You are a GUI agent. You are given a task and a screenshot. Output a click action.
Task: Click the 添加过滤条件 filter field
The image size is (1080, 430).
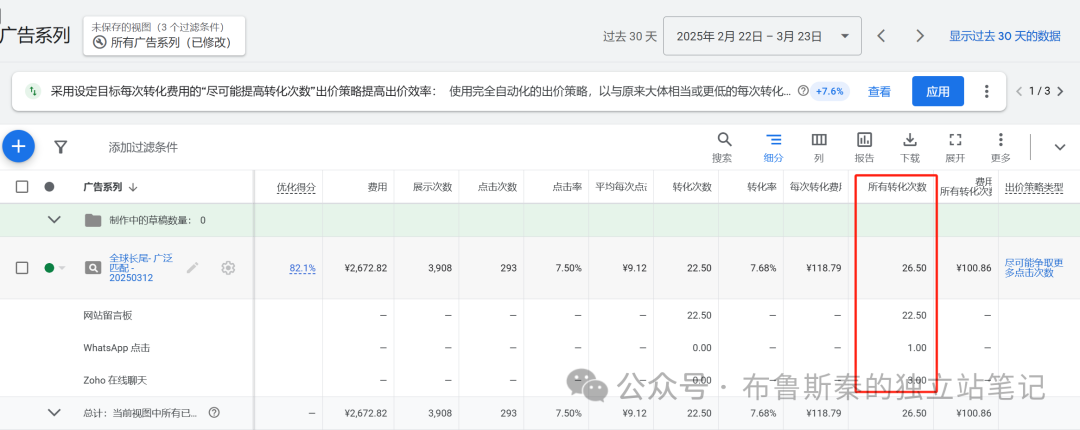(143, 147)
